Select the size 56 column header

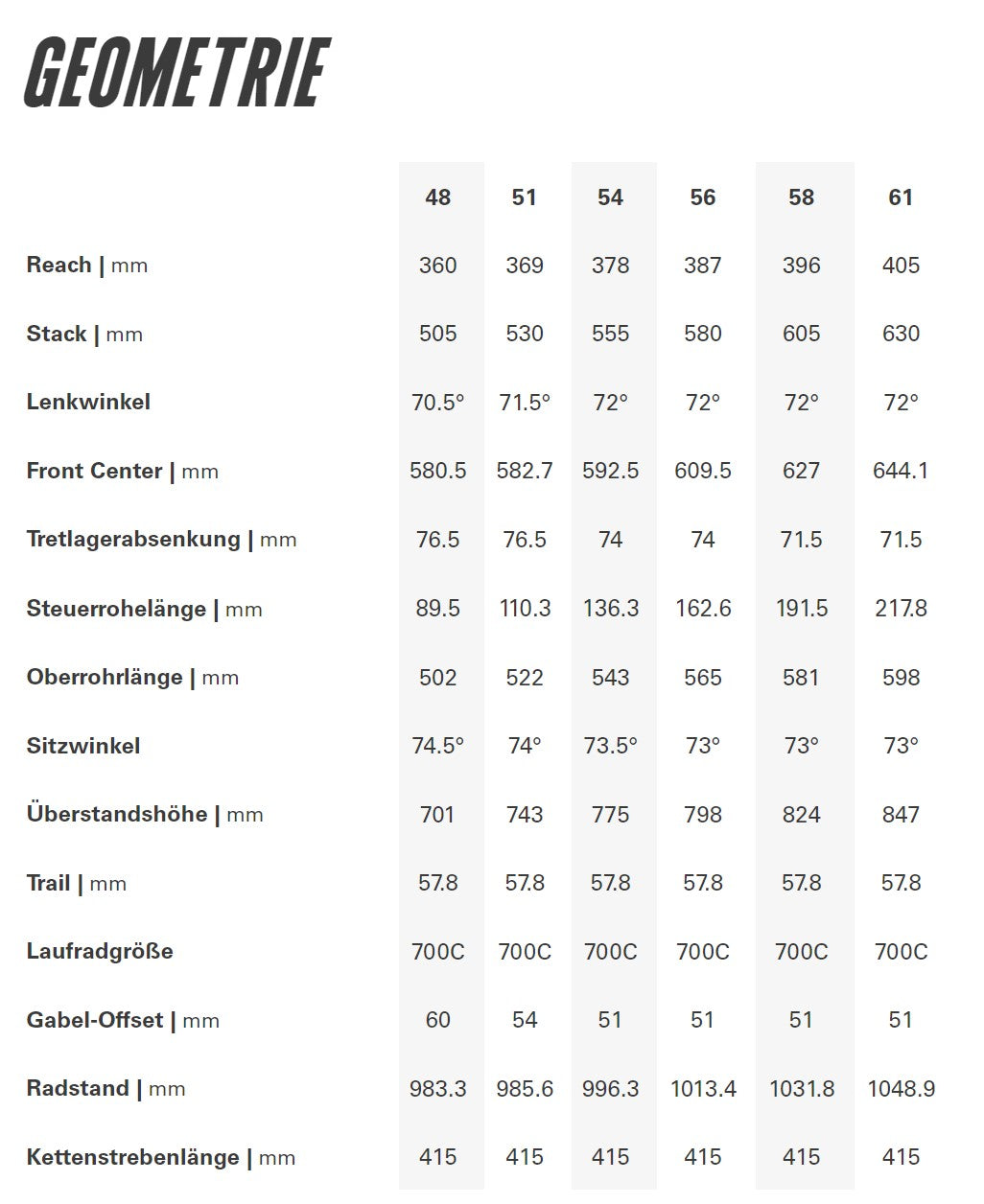coord(703,197)
